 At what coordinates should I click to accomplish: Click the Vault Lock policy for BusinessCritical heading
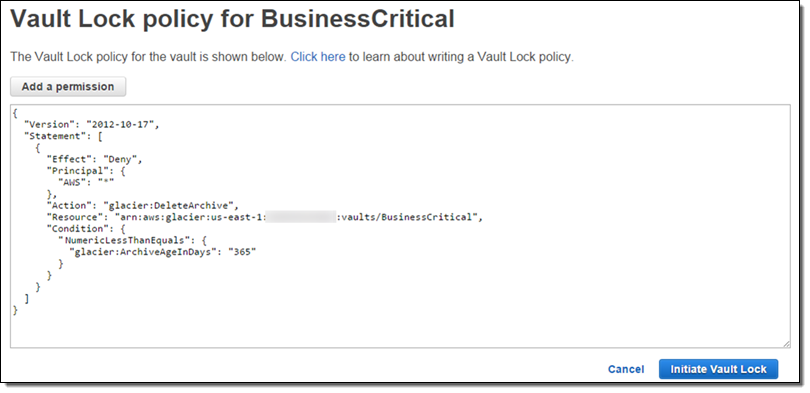pos(232,20)
